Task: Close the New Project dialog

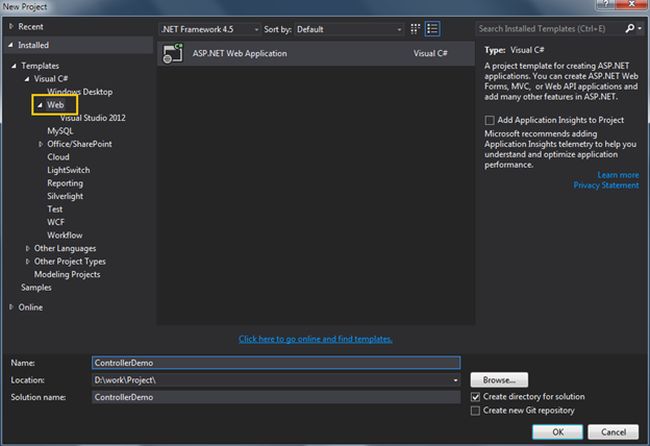Action: [631, 4]
